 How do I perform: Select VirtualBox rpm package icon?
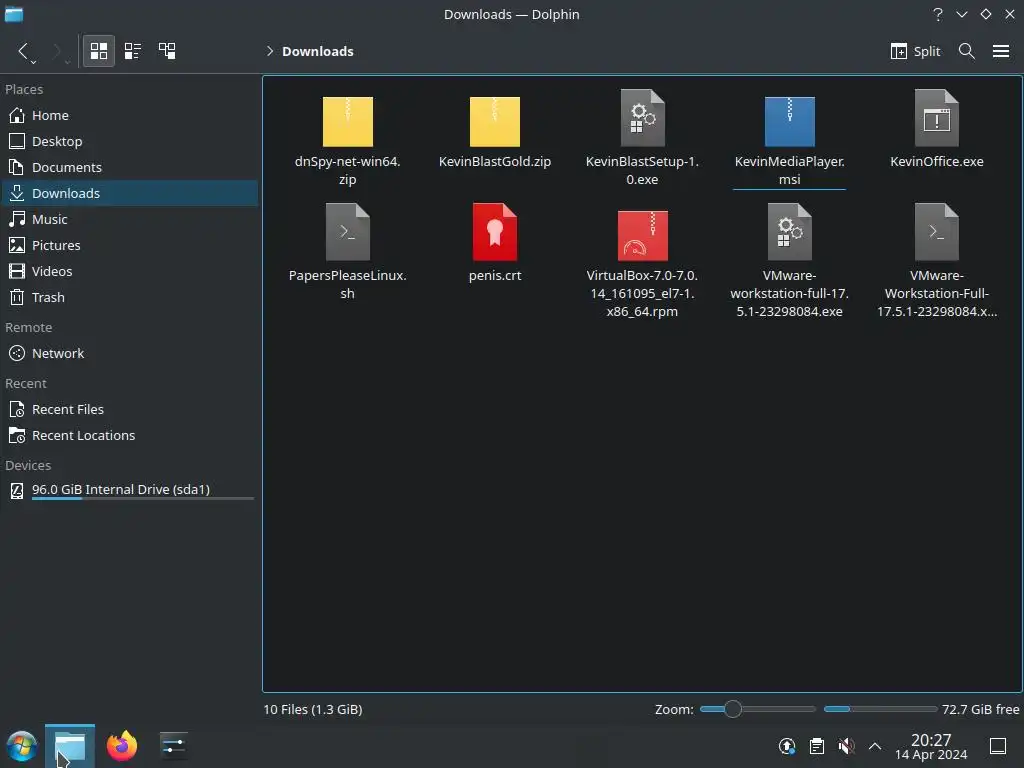(x=642, y=235)
